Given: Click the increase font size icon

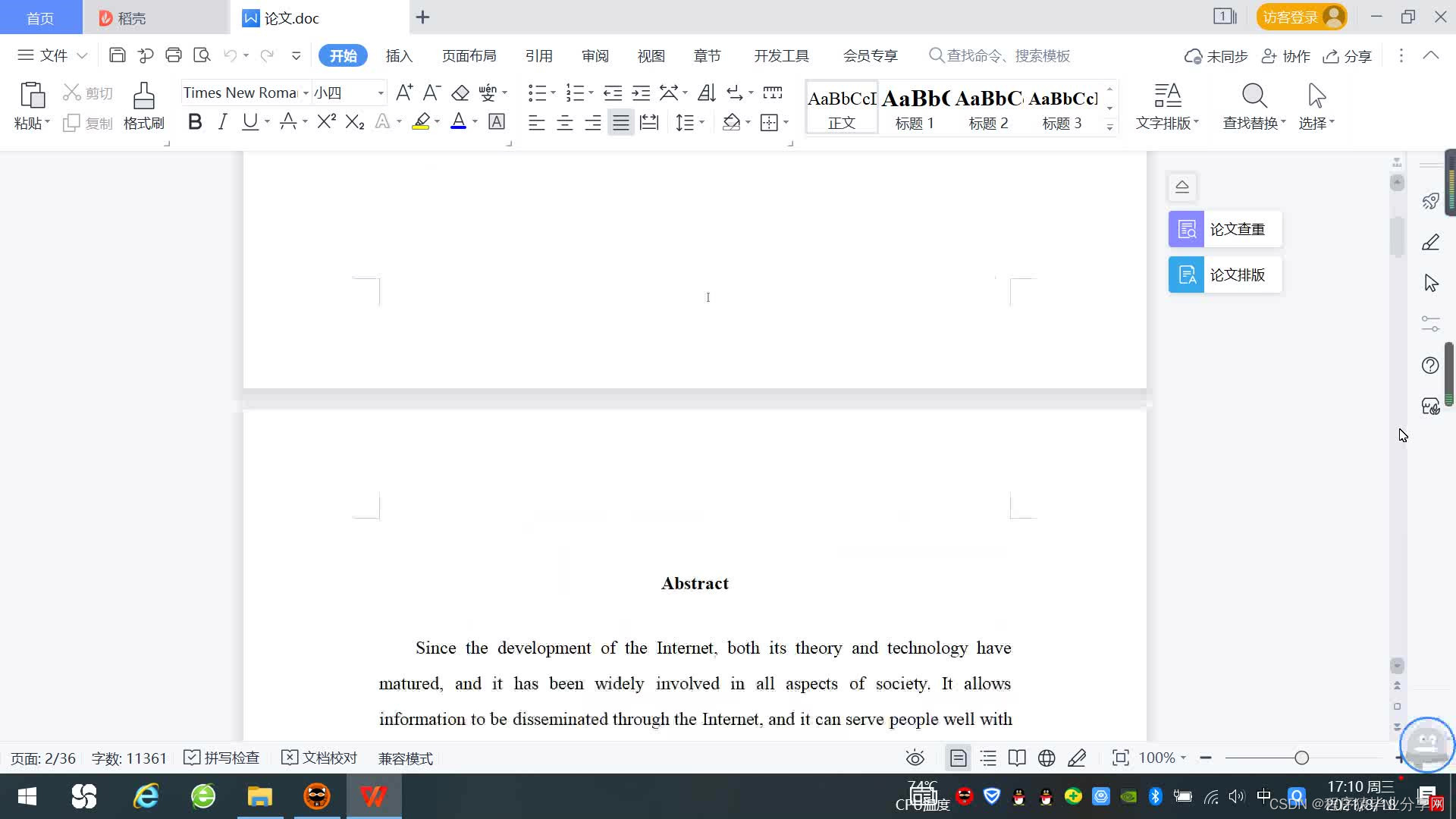Looking at the screenshot, I should 404,93.
